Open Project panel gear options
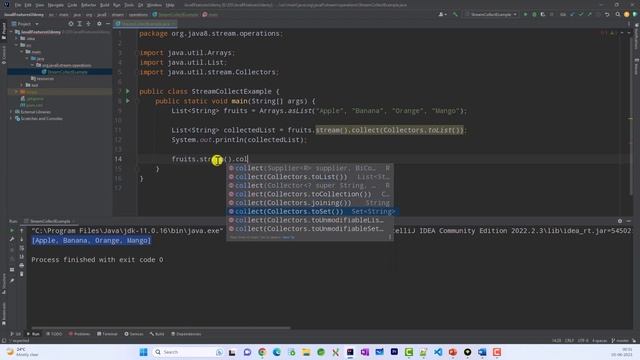This screenshot has height=360, width=640. (x=99, y=24)
